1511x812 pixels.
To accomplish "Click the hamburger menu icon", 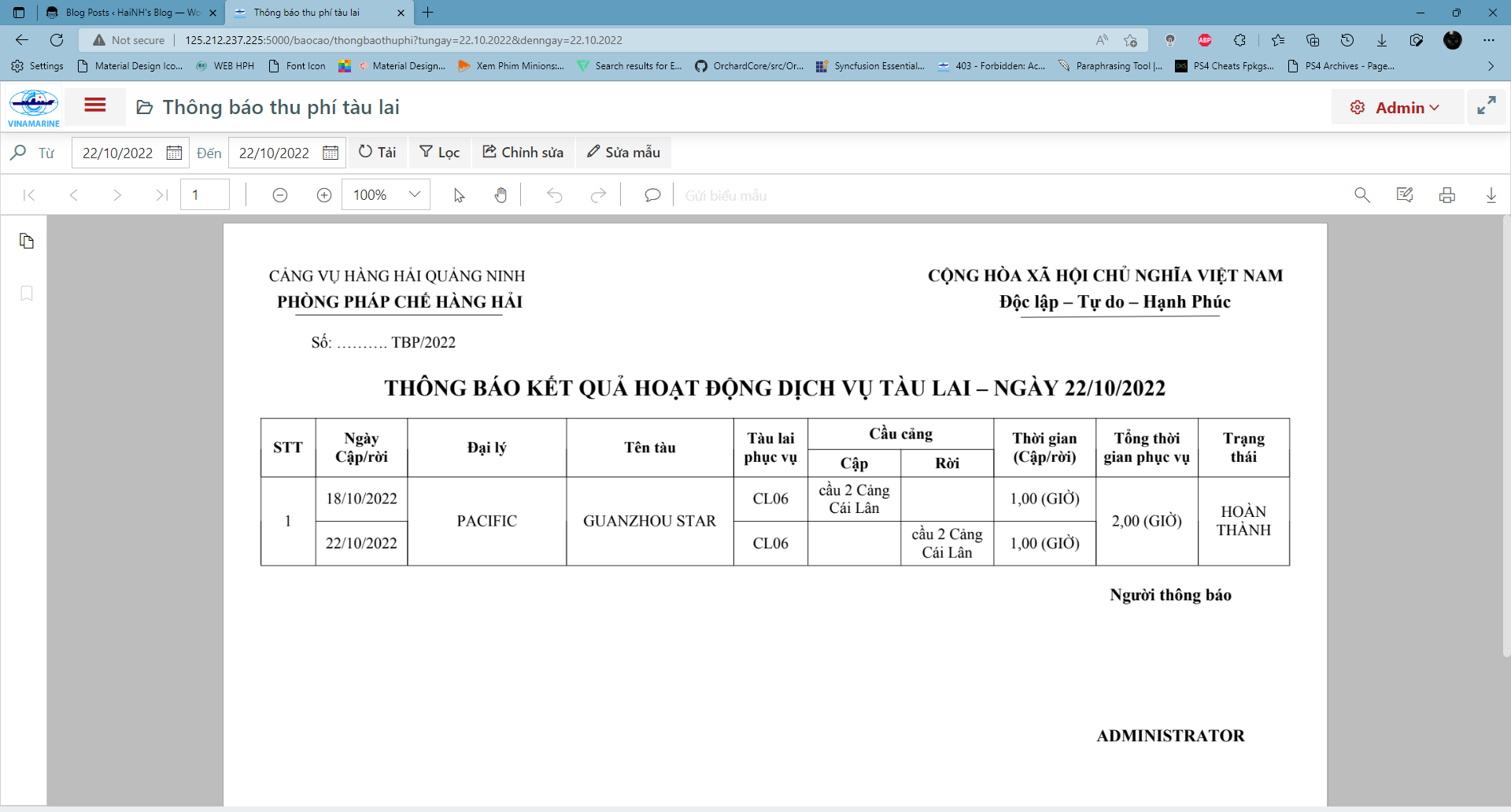I will pyautogui.click(x=95, y=105).
